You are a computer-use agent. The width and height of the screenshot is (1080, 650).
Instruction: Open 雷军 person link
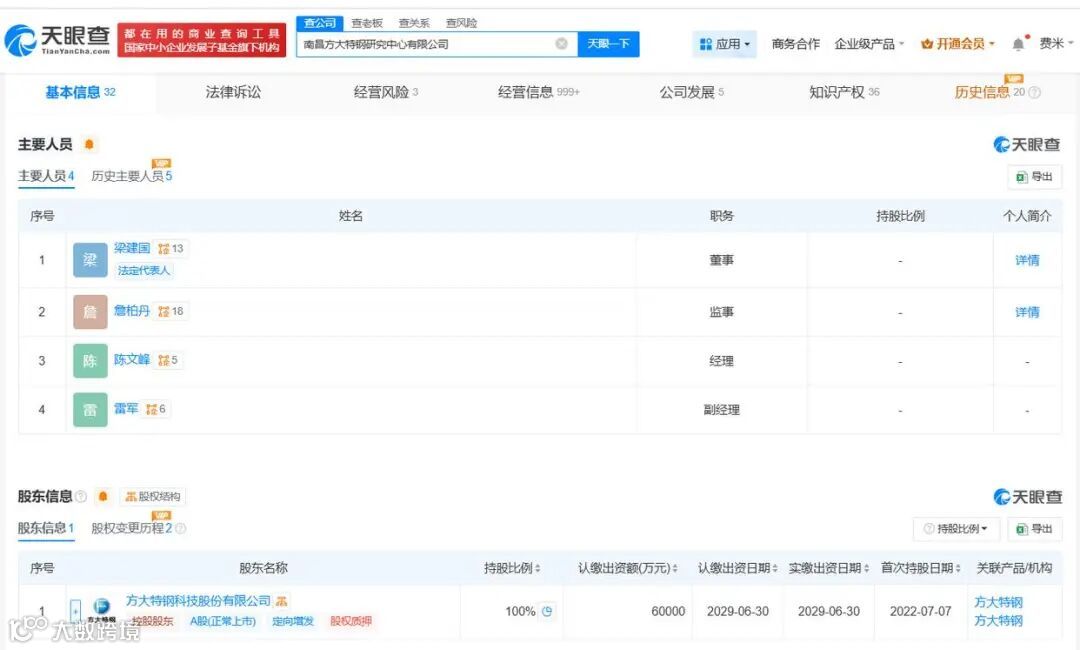pos(126,408)
